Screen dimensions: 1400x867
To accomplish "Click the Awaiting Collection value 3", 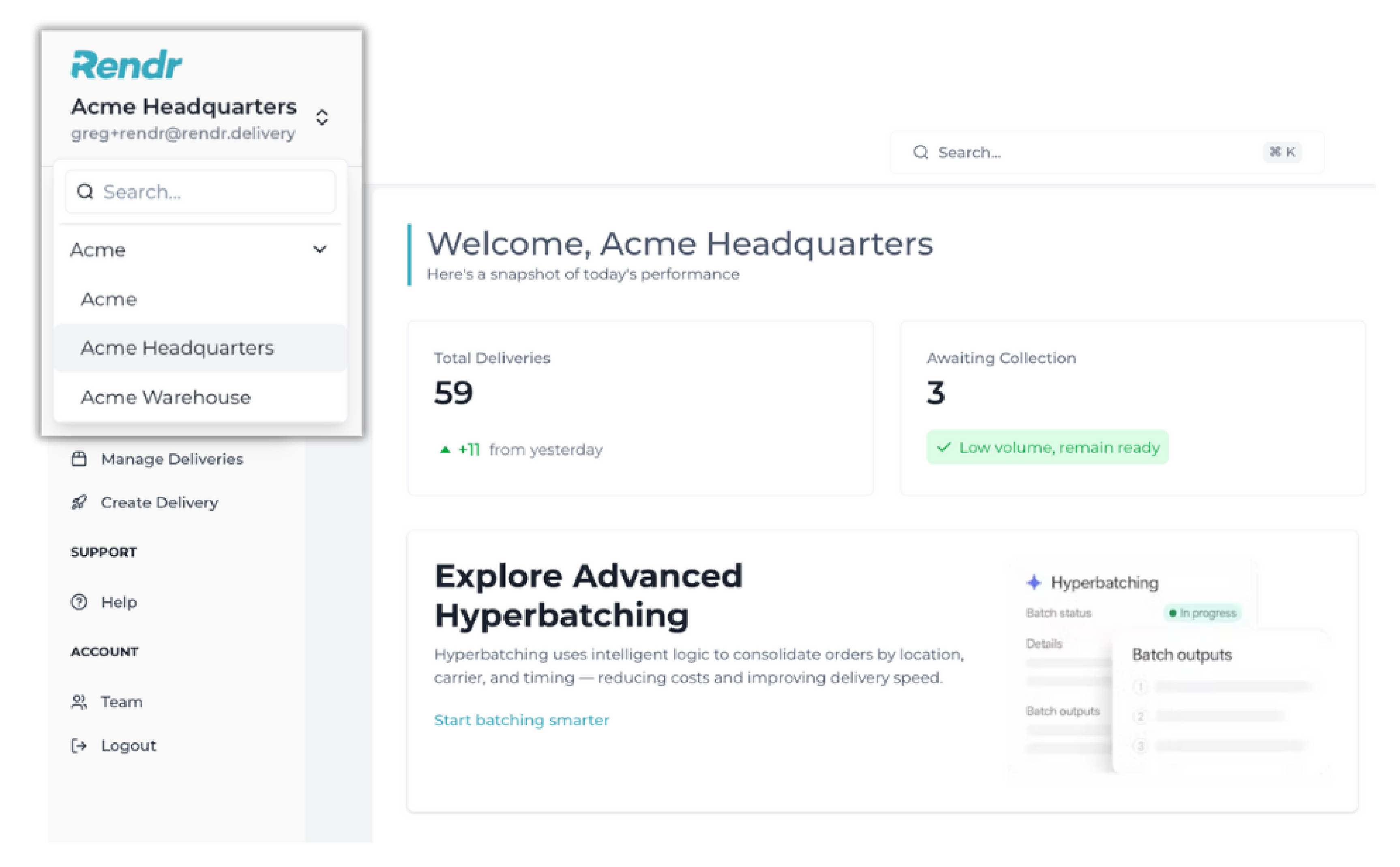I will 935,393.
